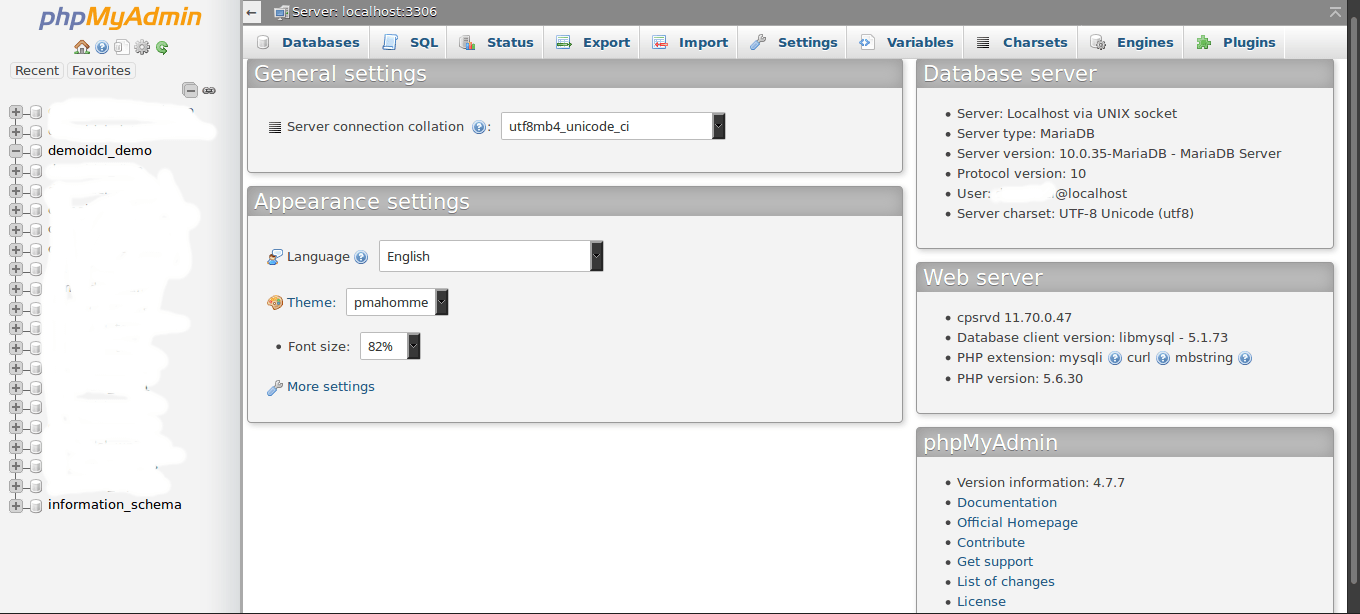Click the More settings link
The image size is (1360, 614).
[x=329, y=386]
